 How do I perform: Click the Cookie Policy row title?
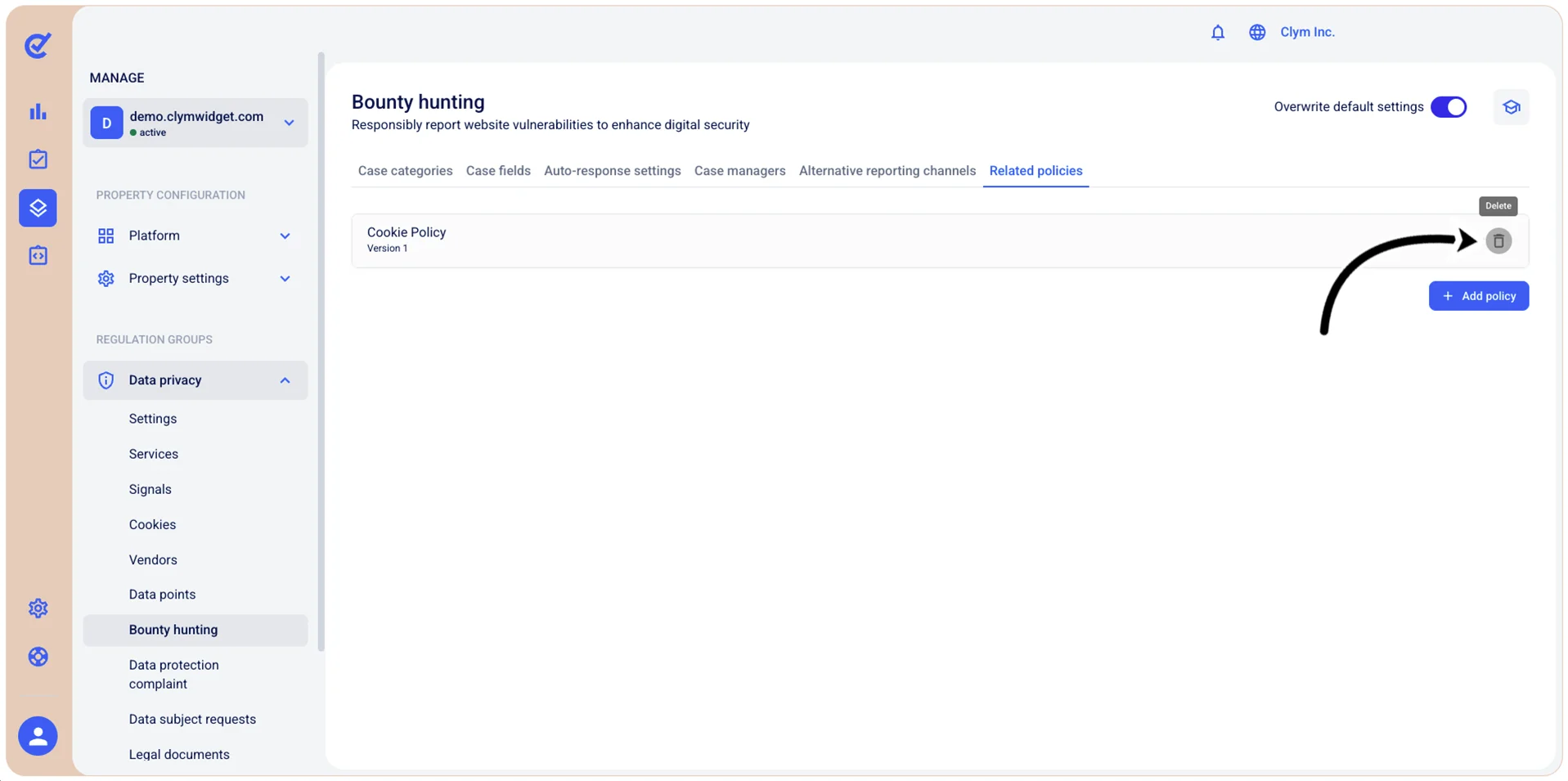click(407, 232)
